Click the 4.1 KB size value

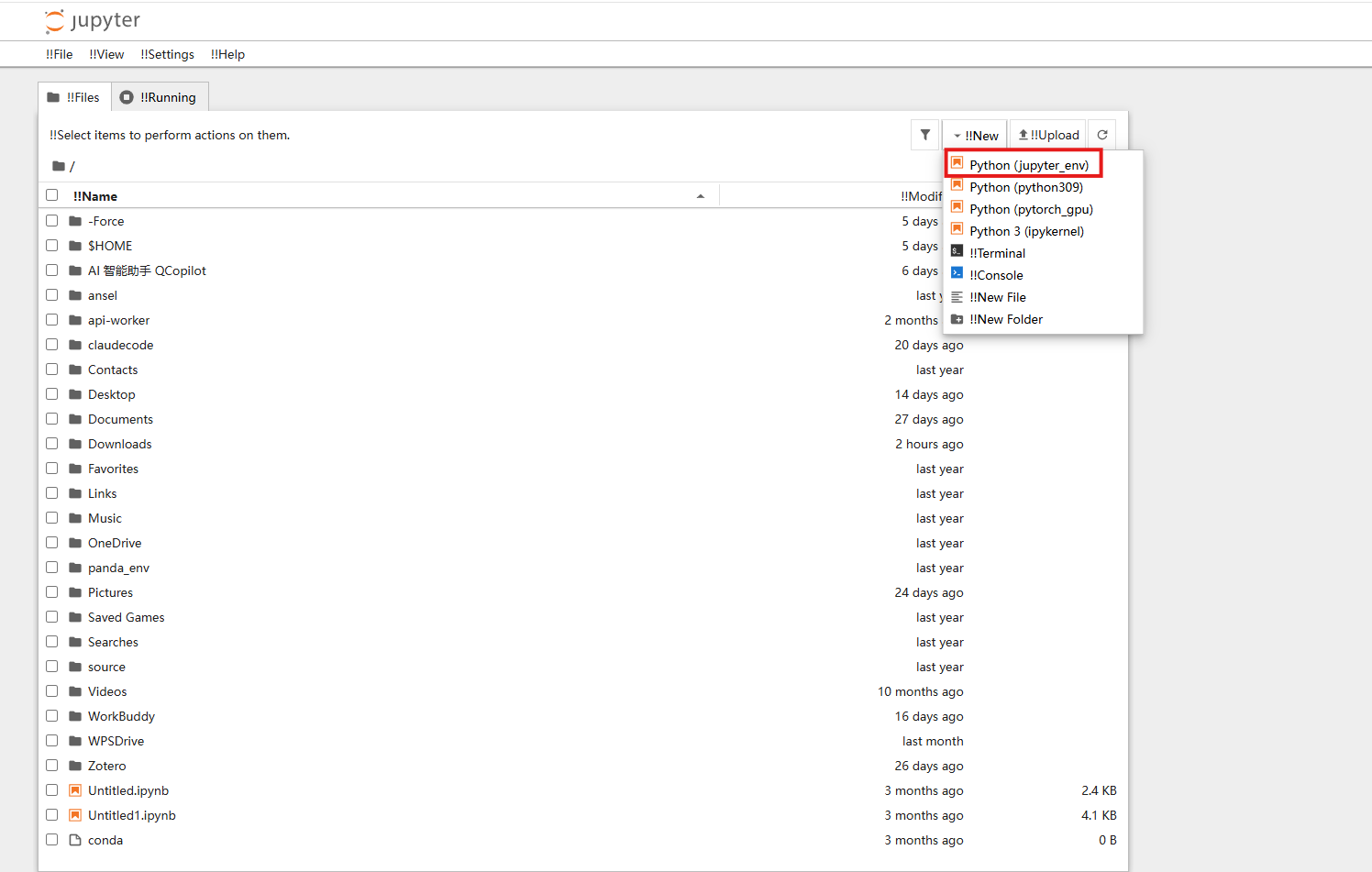[x=1099, y=815]
